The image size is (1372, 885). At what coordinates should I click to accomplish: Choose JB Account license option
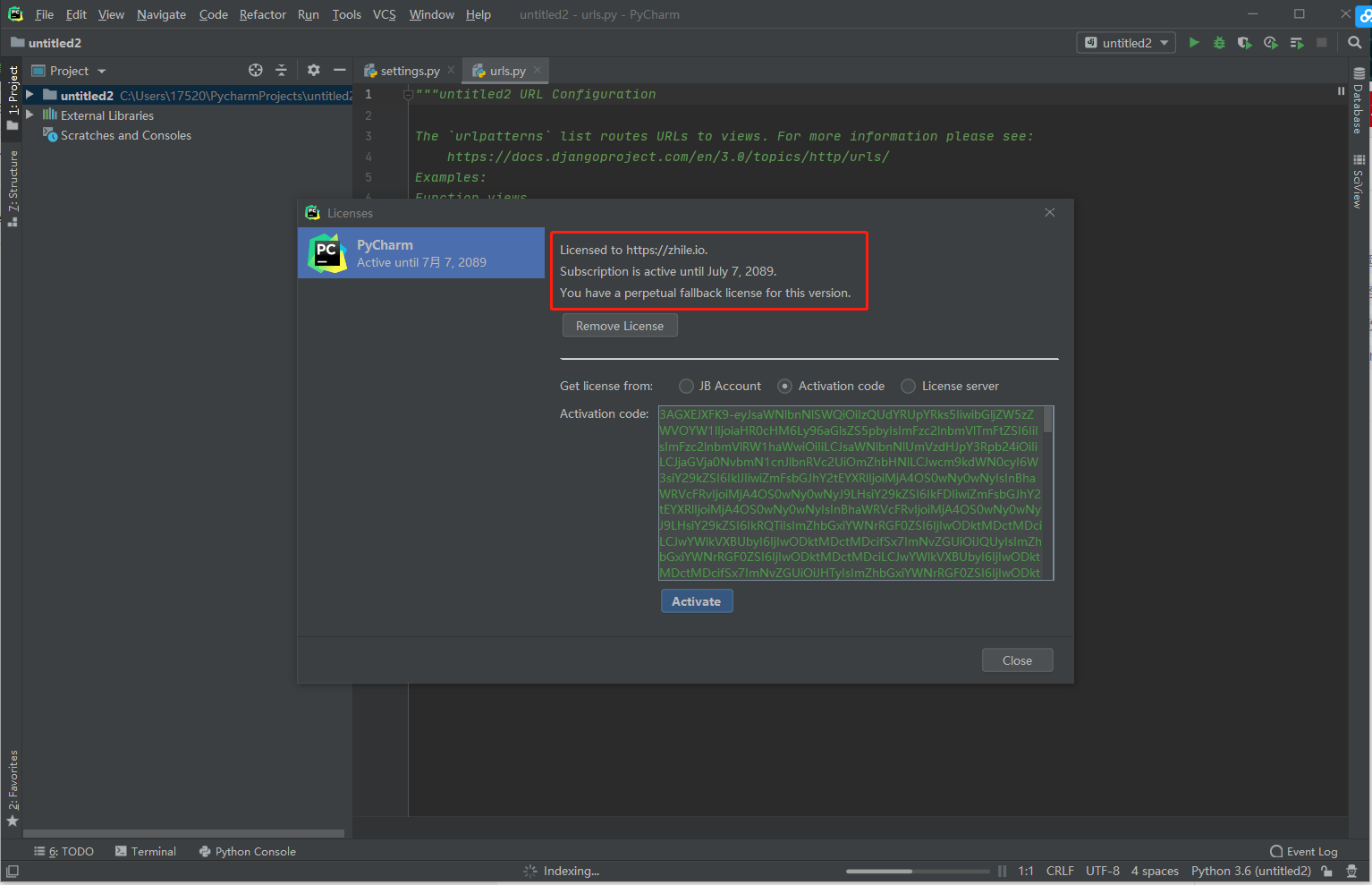(686, 386)
